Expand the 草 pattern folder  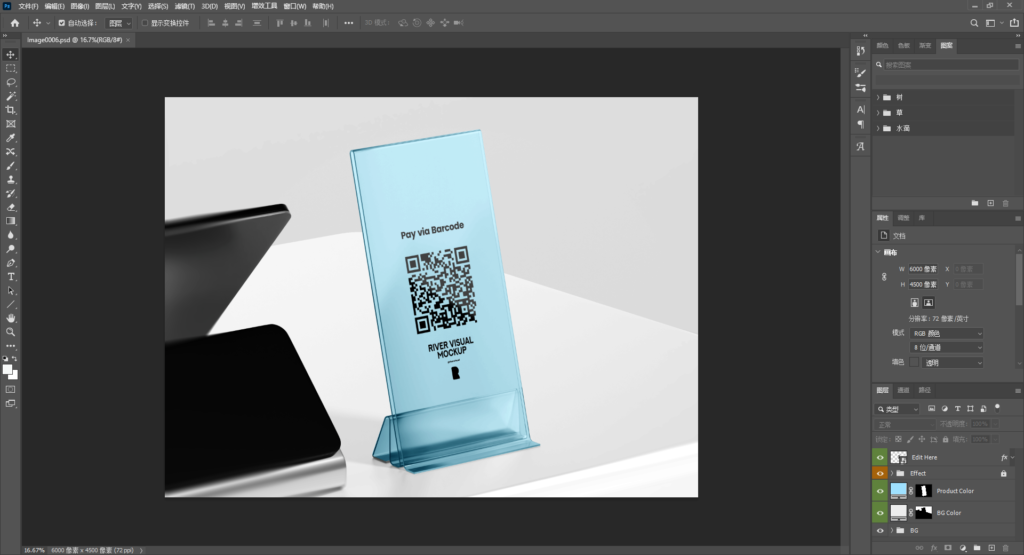(x=878, y=113)
